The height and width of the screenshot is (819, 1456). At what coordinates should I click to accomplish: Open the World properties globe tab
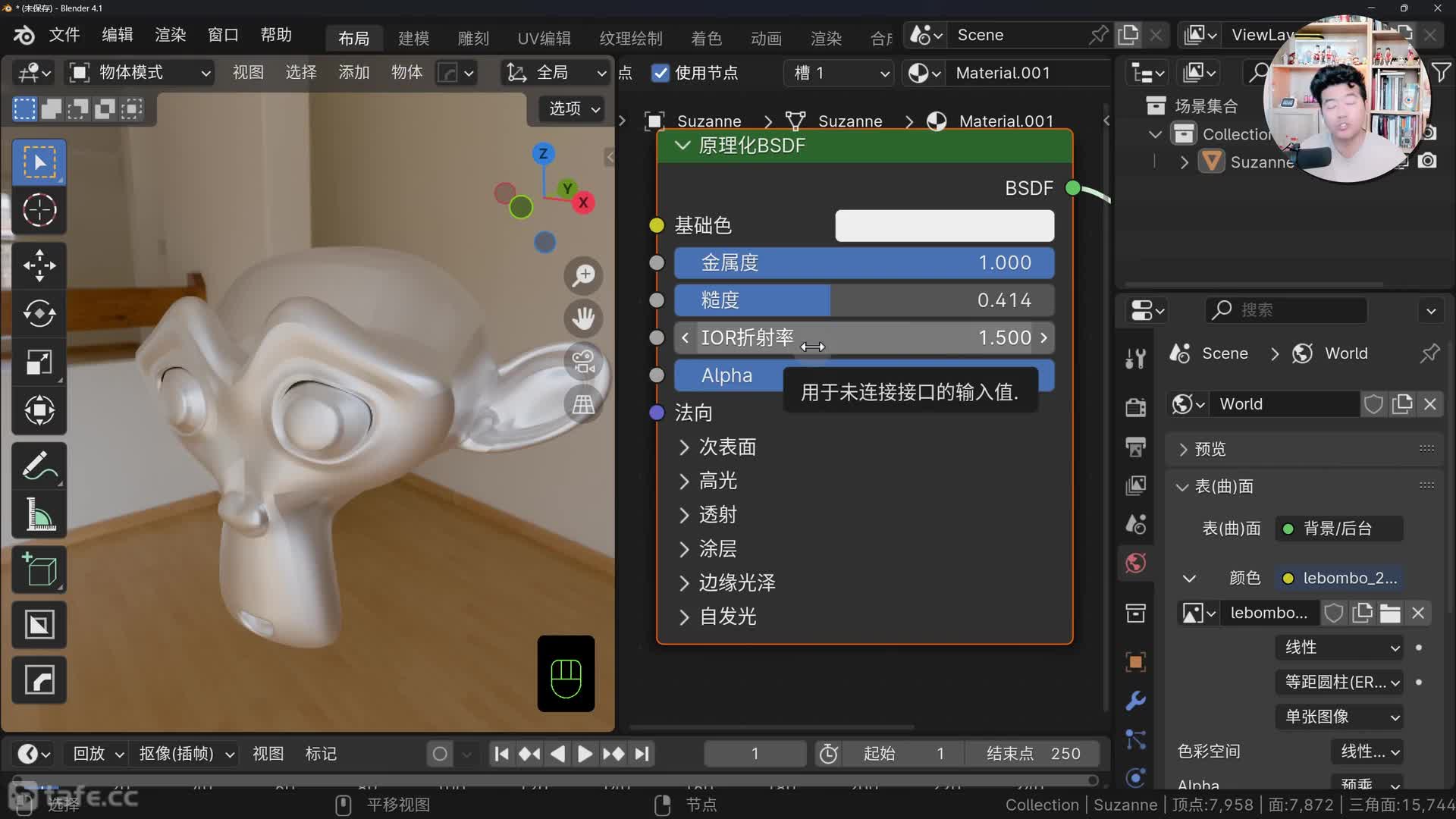(1135, 563)
